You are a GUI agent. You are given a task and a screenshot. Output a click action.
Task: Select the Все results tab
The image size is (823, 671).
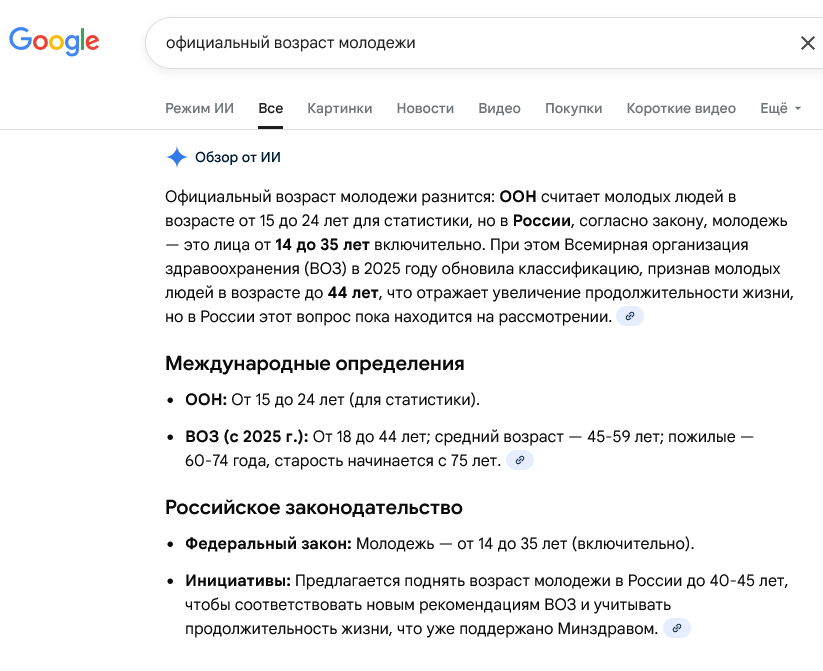click(x=270, y=108)
